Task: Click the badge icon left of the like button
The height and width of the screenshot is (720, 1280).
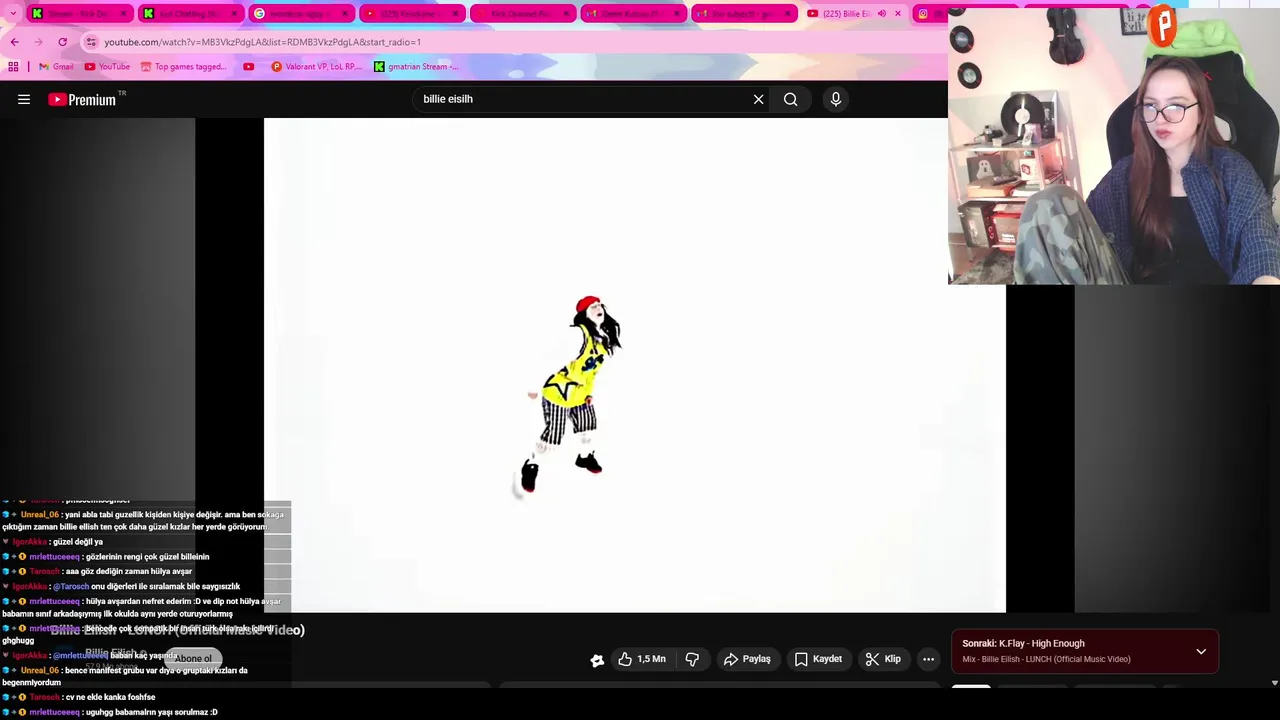Action: pos(597,660)
